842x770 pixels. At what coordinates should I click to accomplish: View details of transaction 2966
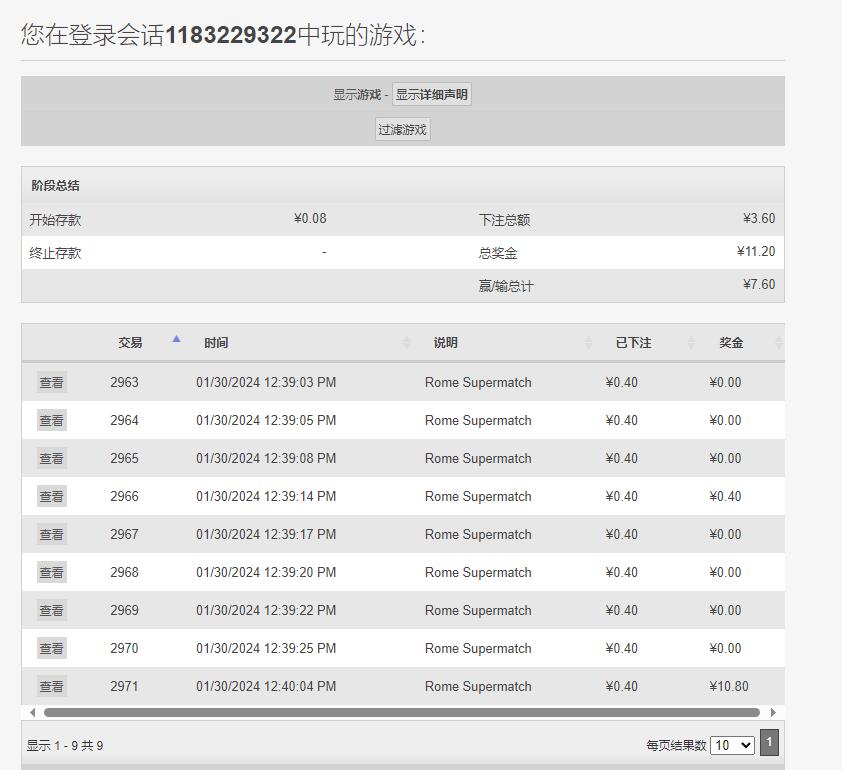(x=51, y=497)
